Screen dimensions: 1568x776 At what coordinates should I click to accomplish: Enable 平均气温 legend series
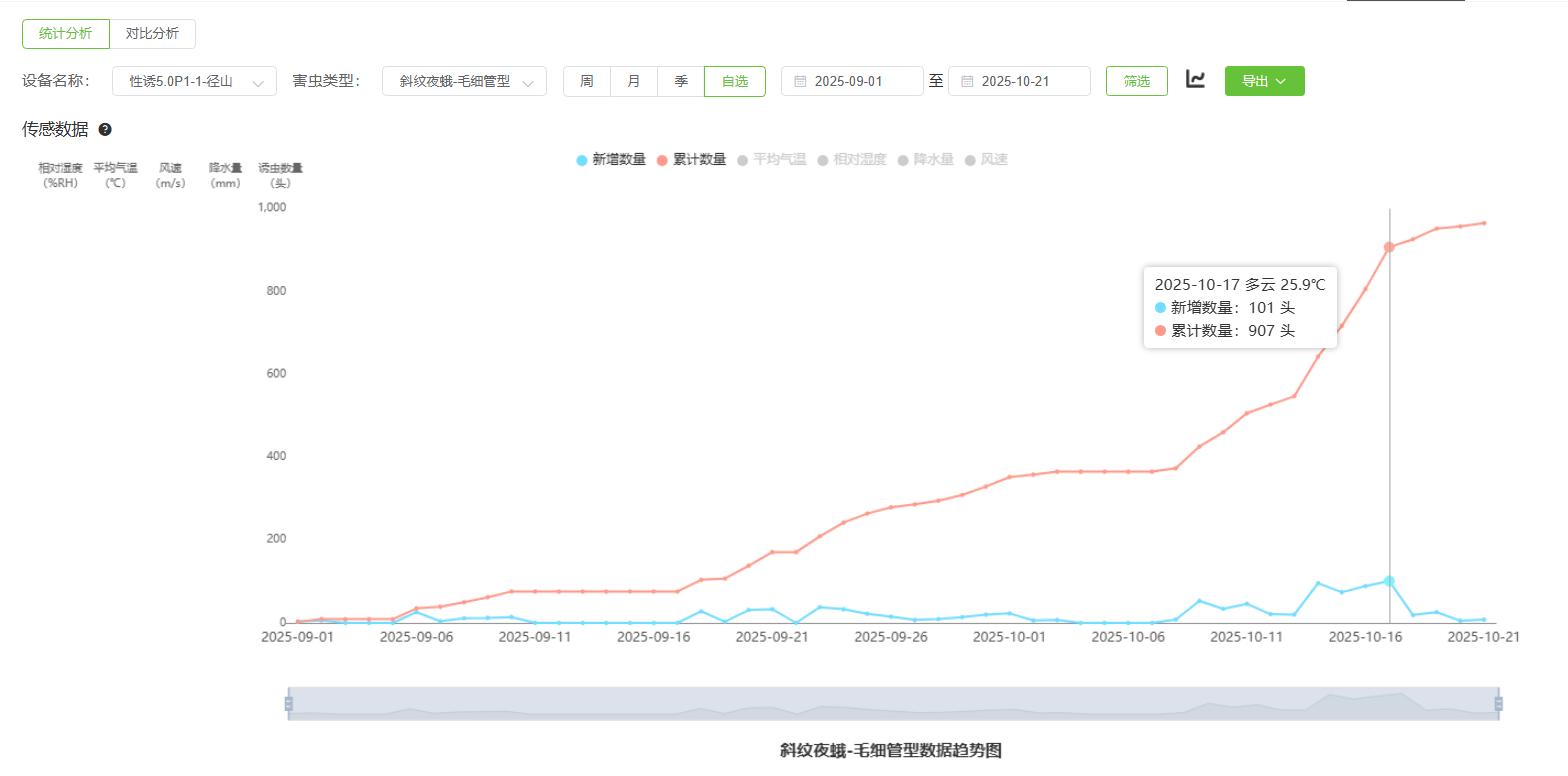[771, 160]
